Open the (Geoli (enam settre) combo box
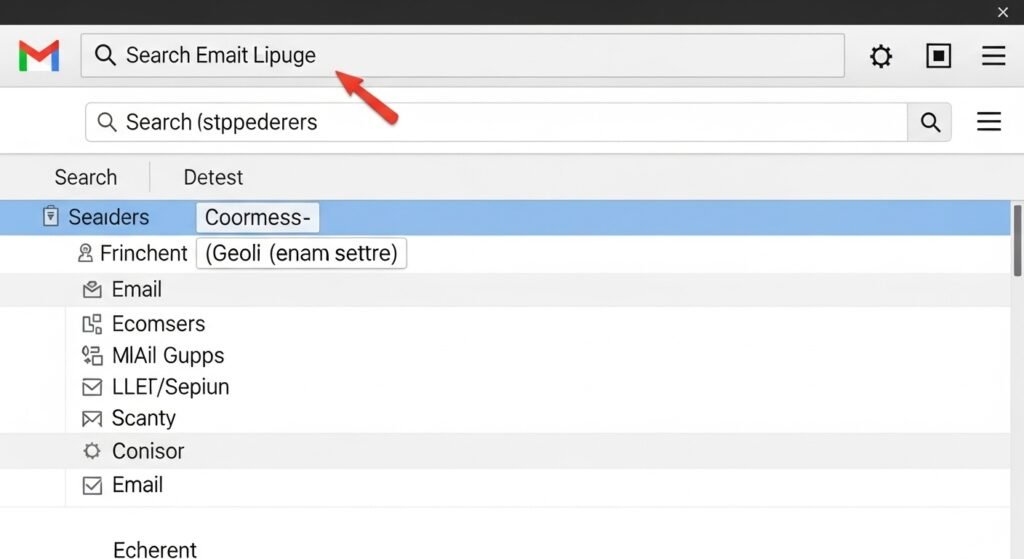The width and height of the screenshot is (1024, 559). [x=301, y=254]
